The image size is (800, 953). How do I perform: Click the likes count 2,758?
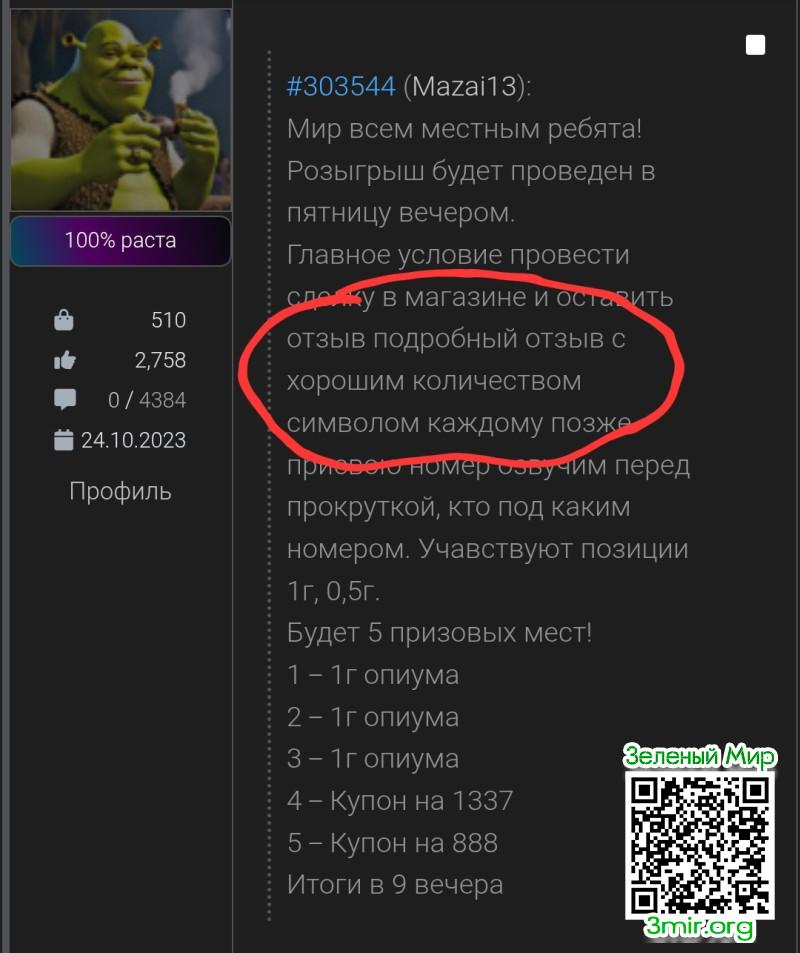coord(160,360)
